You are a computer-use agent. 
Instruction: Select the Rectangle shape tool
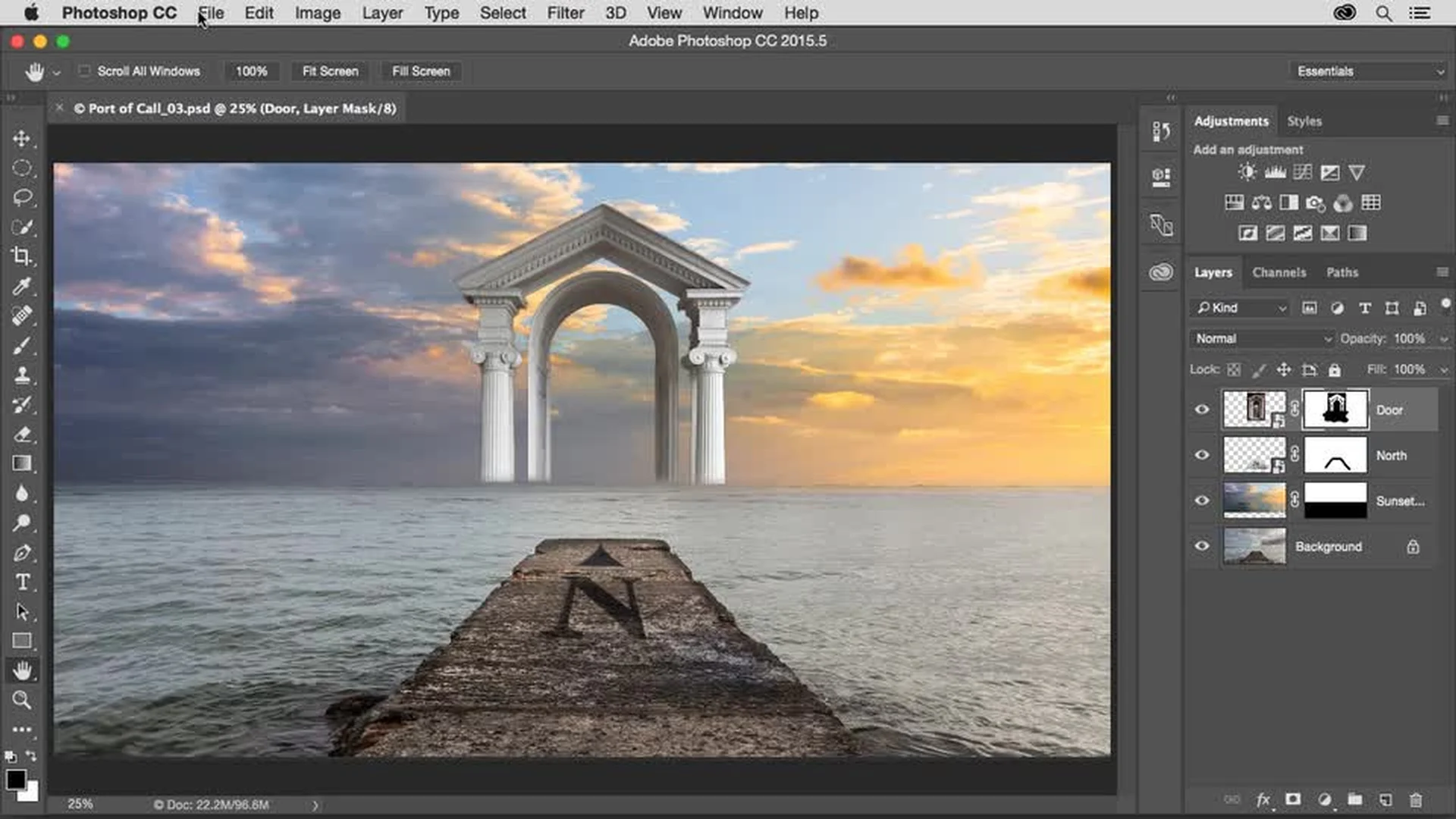tap(21, 642)
